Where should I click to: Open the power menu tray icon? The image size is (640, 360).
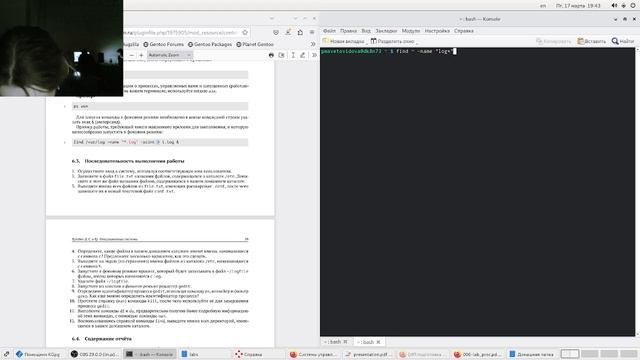[633, 6]
